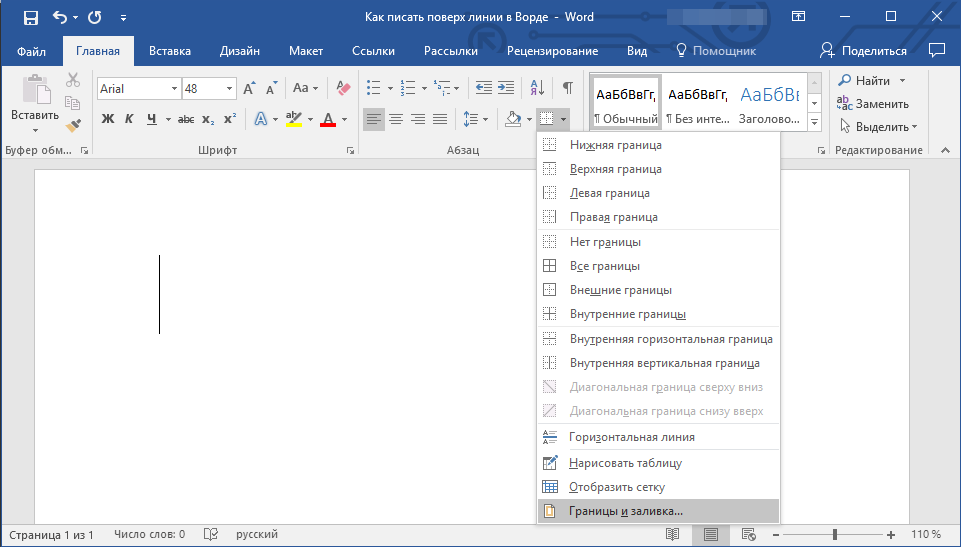961x547 pixels.
Task: Open the bulleted list icon
Action: click(373, 88)
